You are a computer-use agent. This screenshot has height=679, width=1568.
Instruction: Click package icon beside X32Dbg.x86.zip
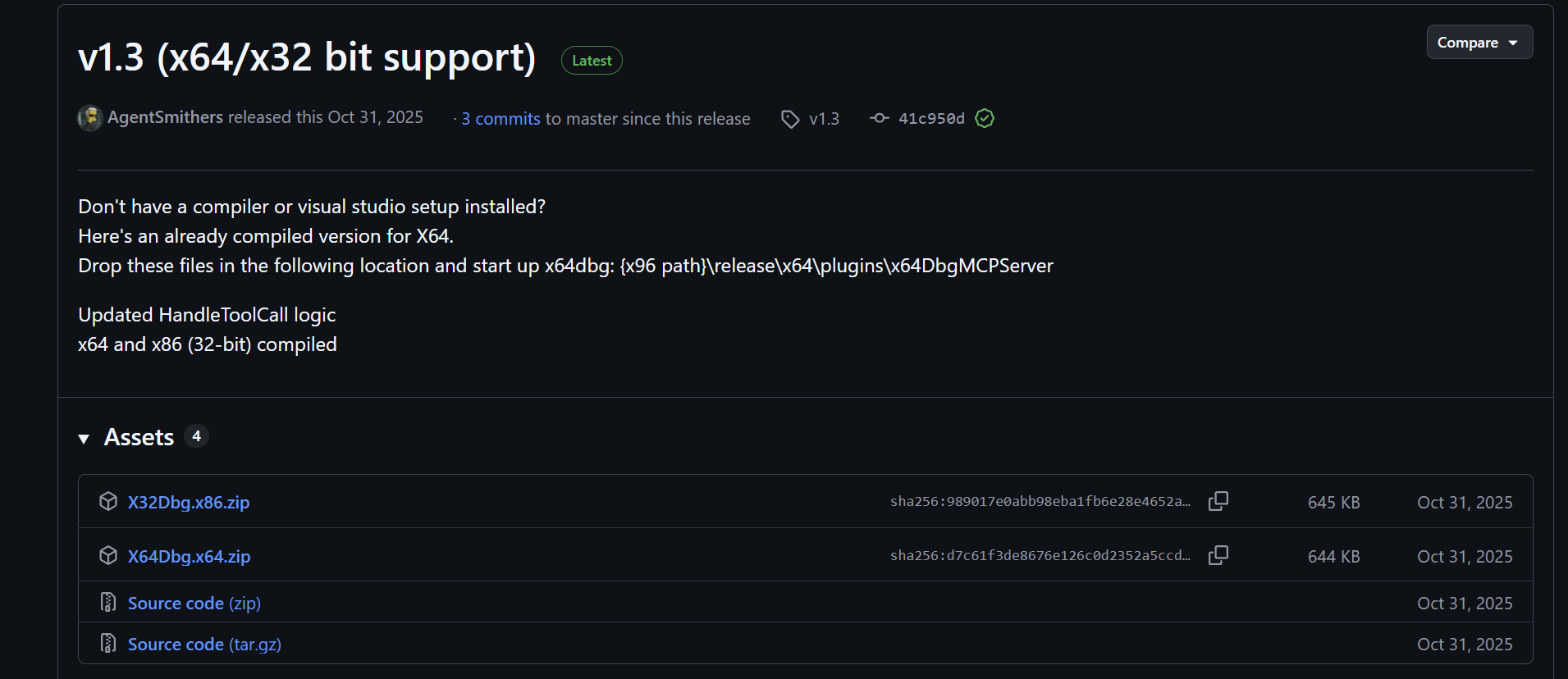(x=108, y=501)
